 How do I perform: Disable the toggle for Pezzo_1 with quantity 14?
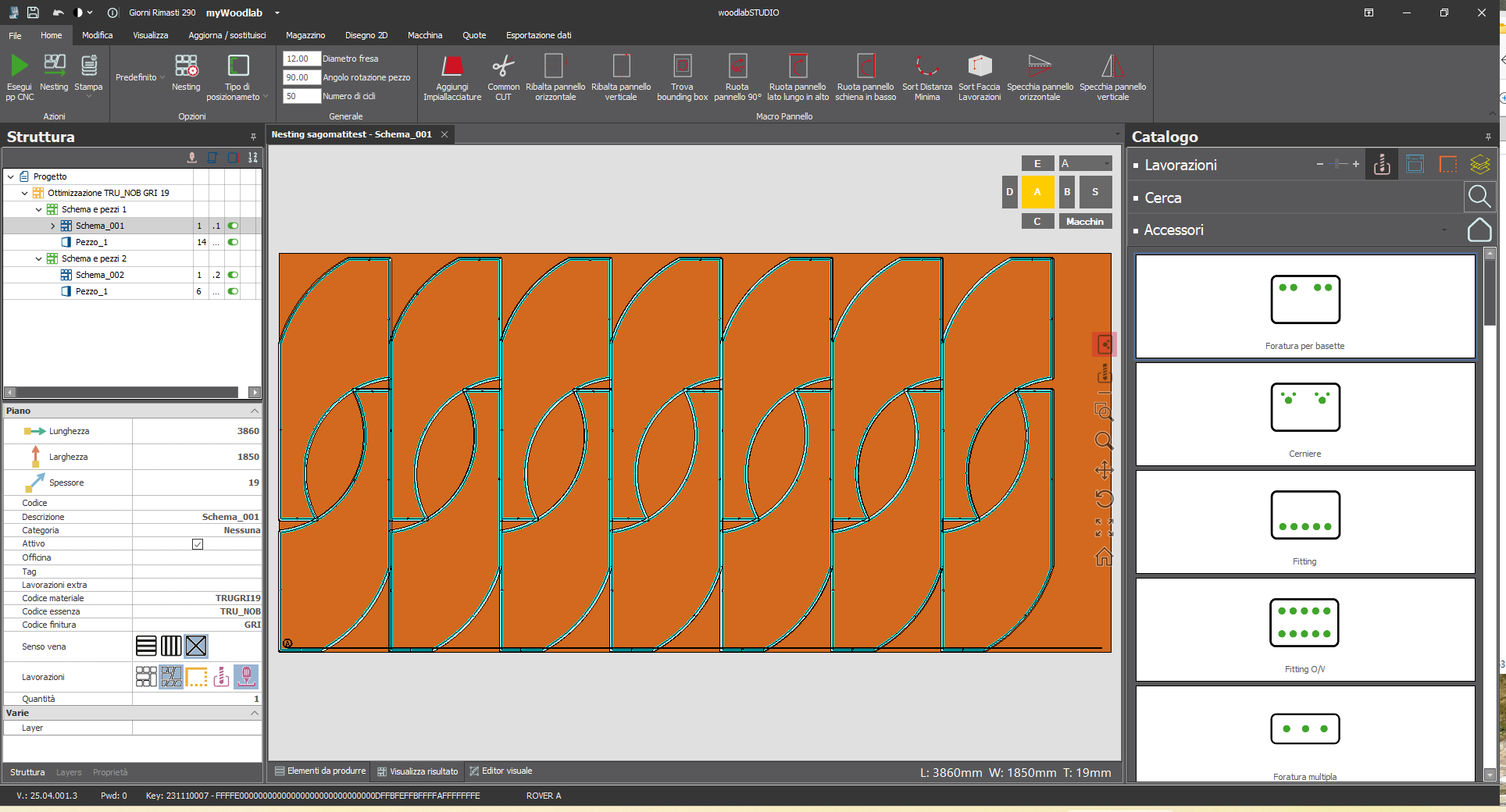[x=233, y=242]
